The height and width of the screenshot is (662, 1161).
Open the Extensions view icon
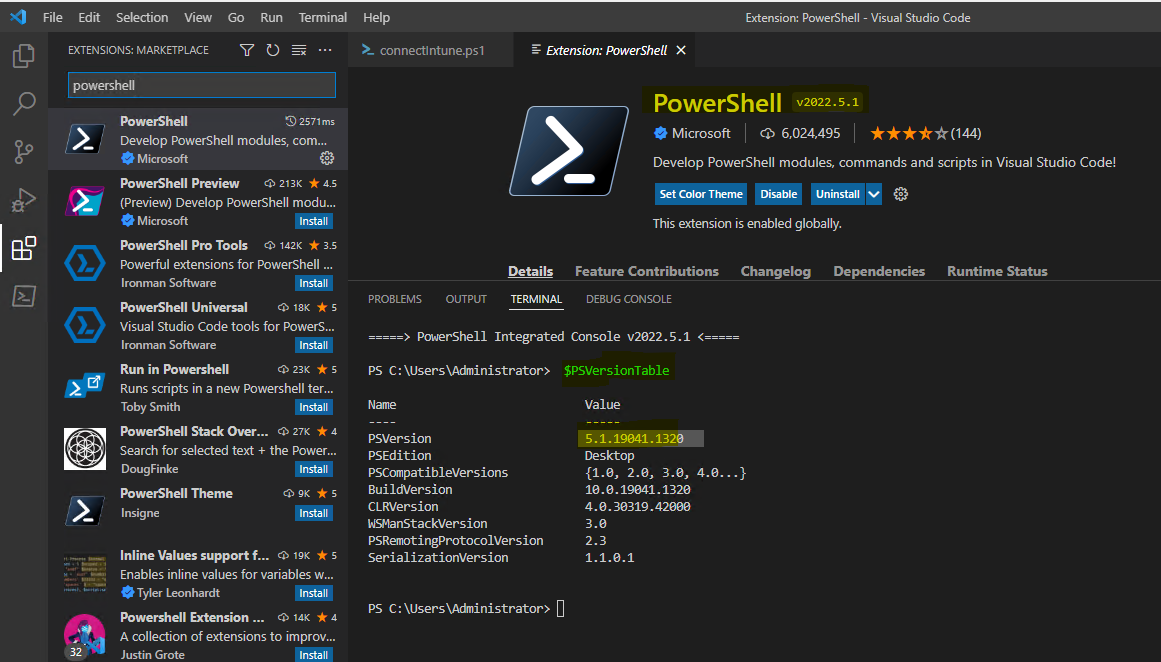[24, 248]
